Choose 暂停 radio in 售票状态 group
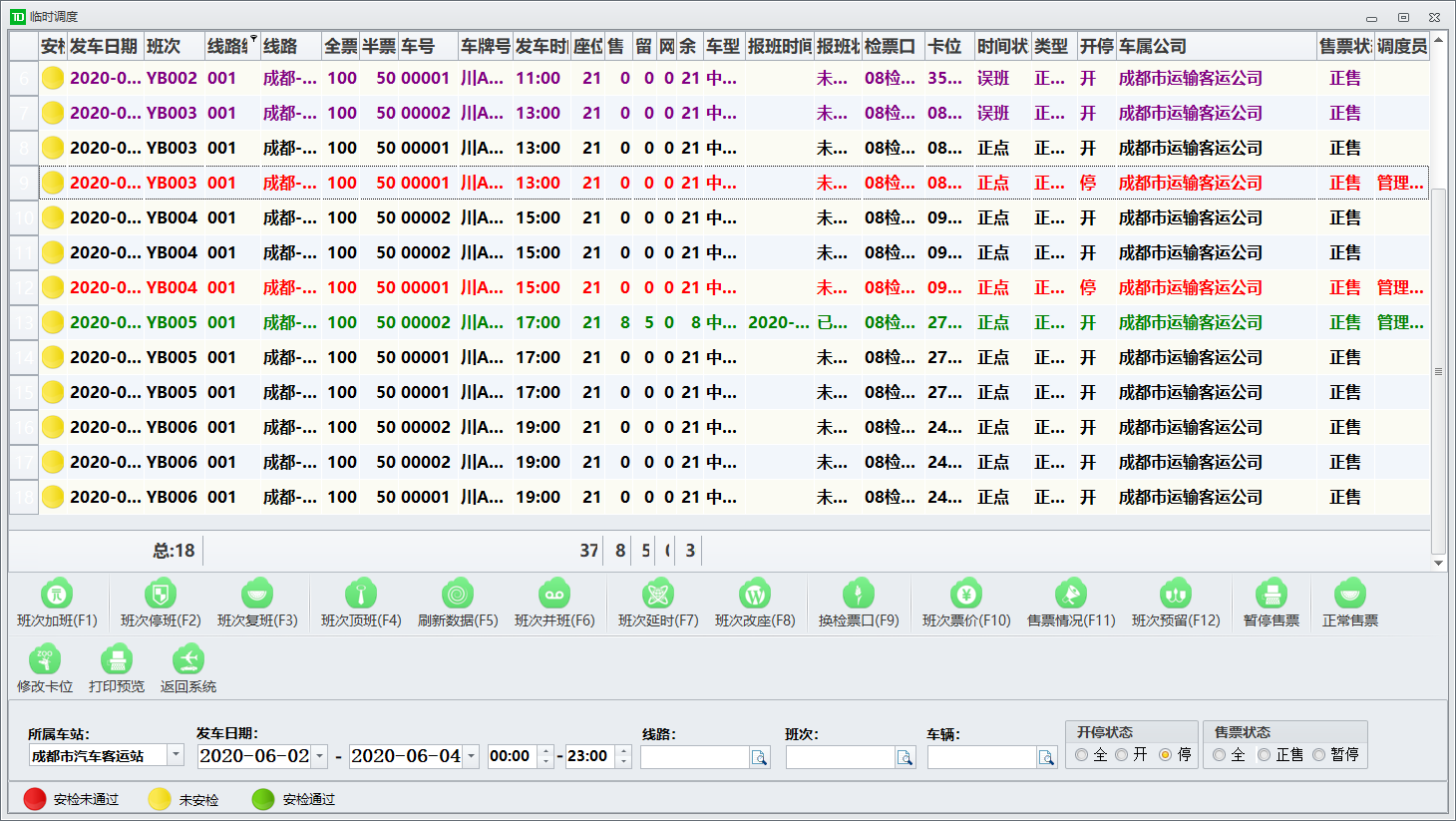This screenshot has height=821, width=1456. click(x=1319, y=755)
